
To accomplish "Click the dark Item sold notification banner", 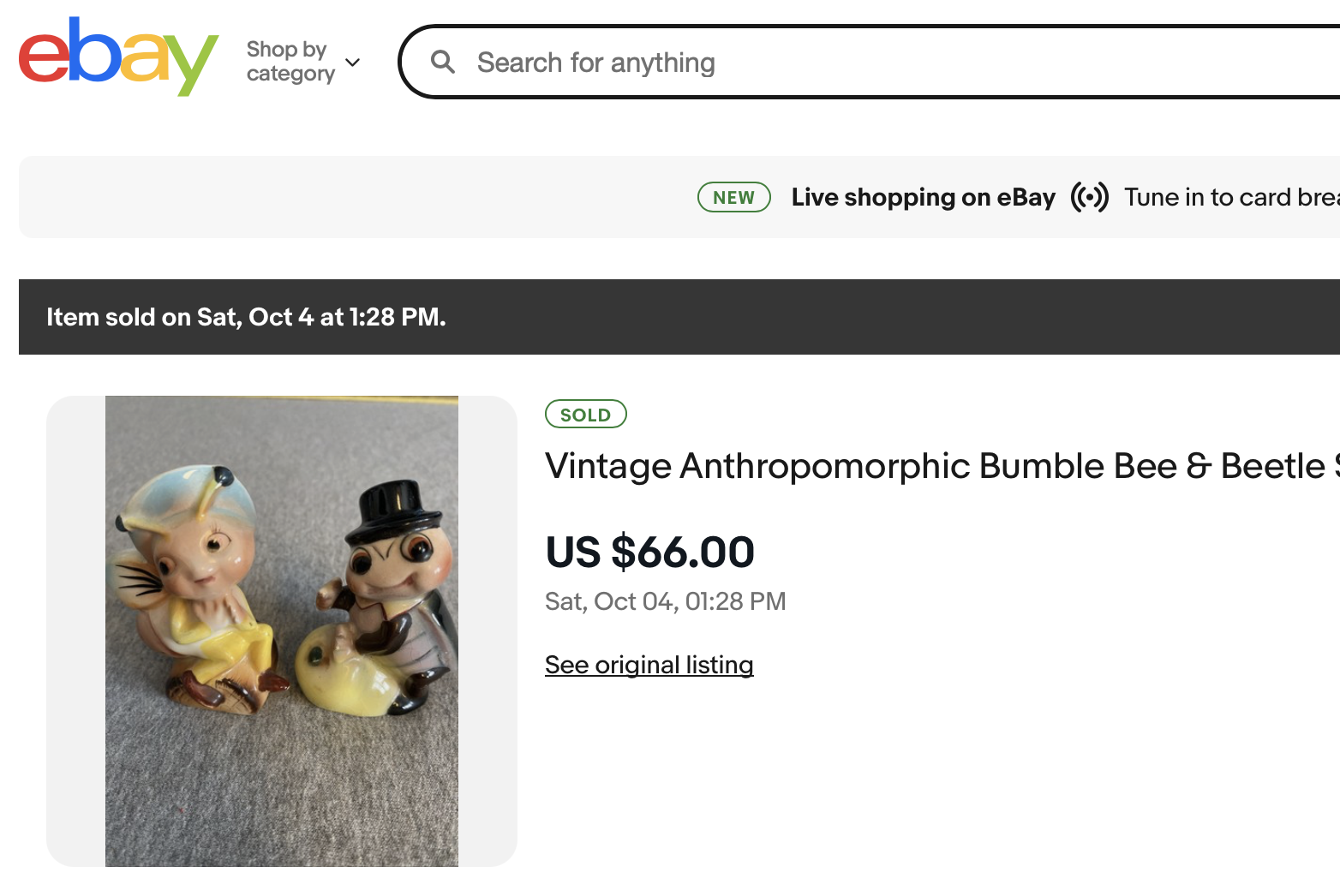I will coord(771,317).
